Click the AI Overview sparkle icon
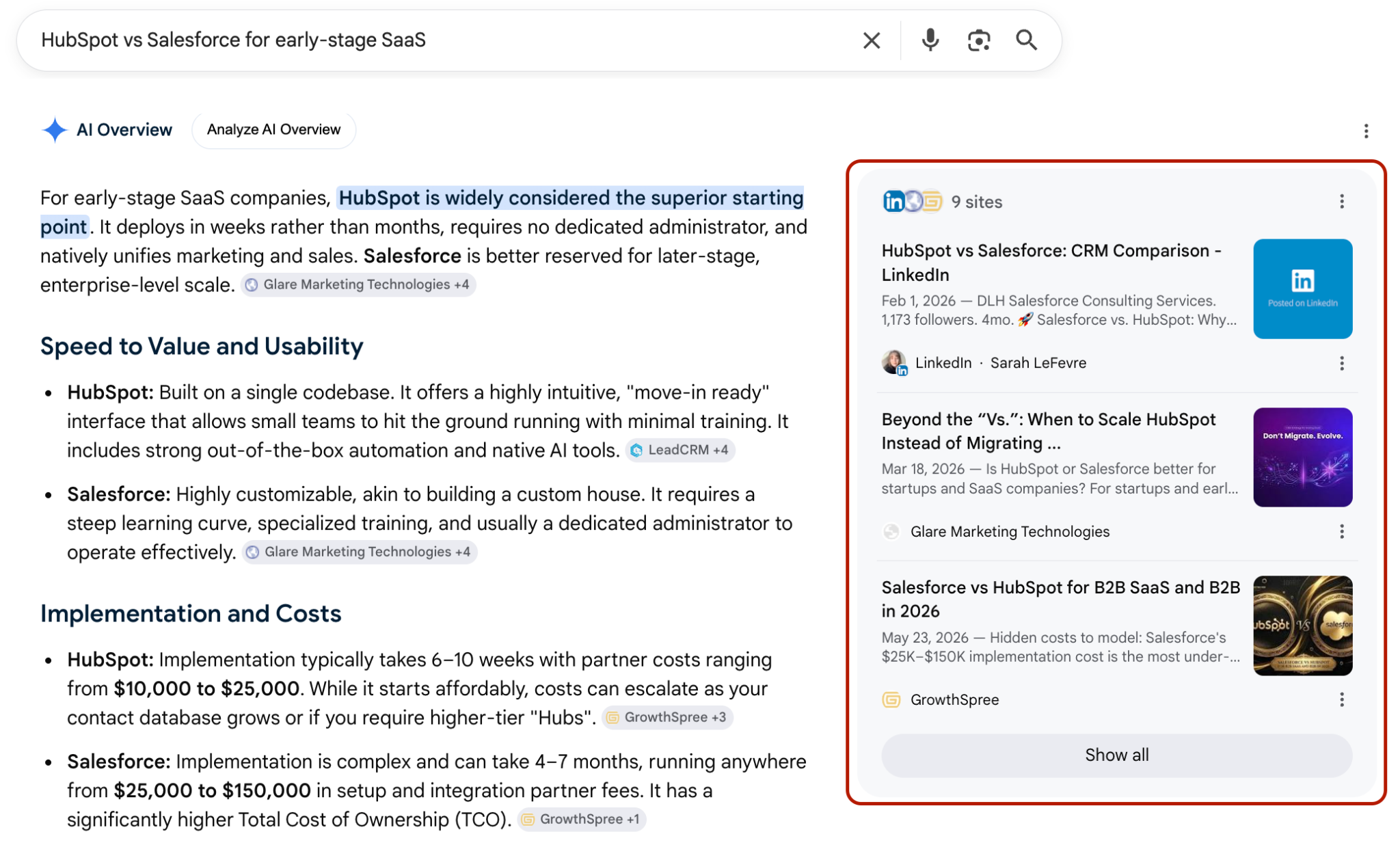The image size is (1400, 845). pyautogui.click(x=55, y=130)
